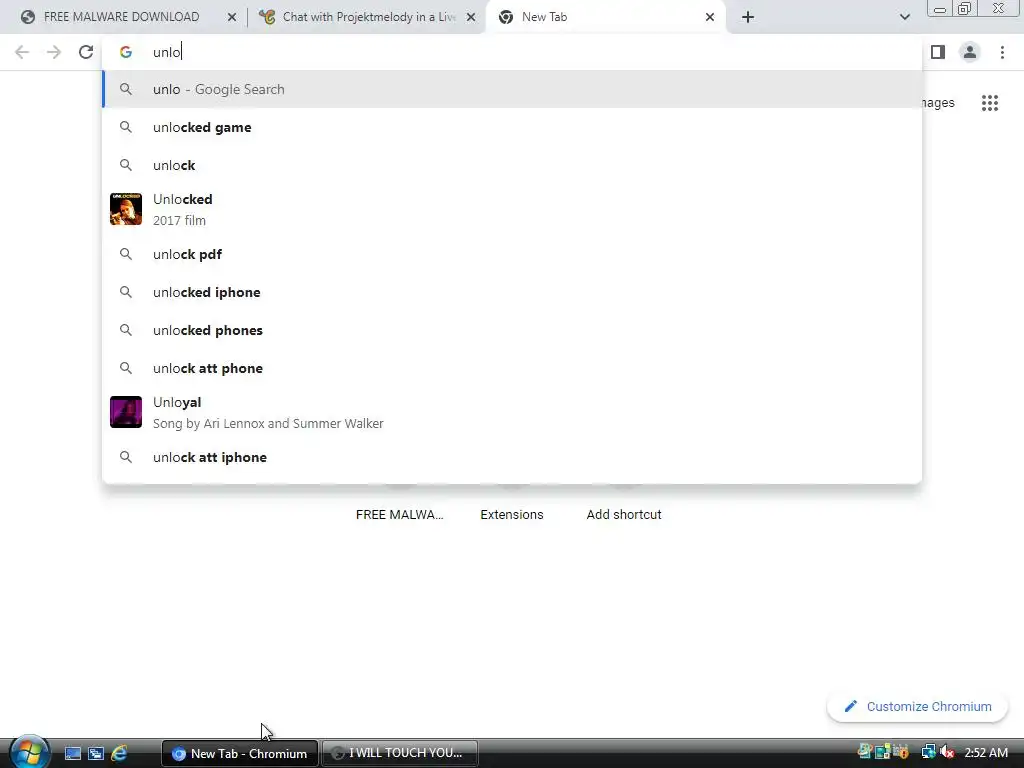Select New Tab - Chromium taskbar button
Image resolution: width=1024 pixels, height=768 pixels.
pyautogui.click(x=240, y=754)
